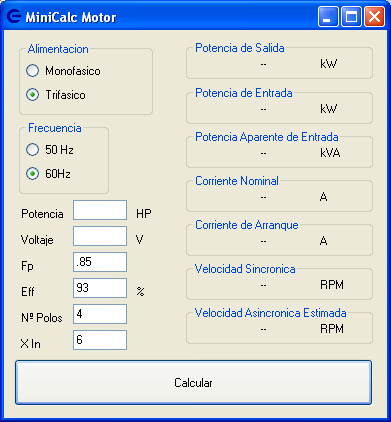Image resolution: width=391 pixels, height=422 pixels.
Task: Click the X In field showing 6
Action: 100,340
